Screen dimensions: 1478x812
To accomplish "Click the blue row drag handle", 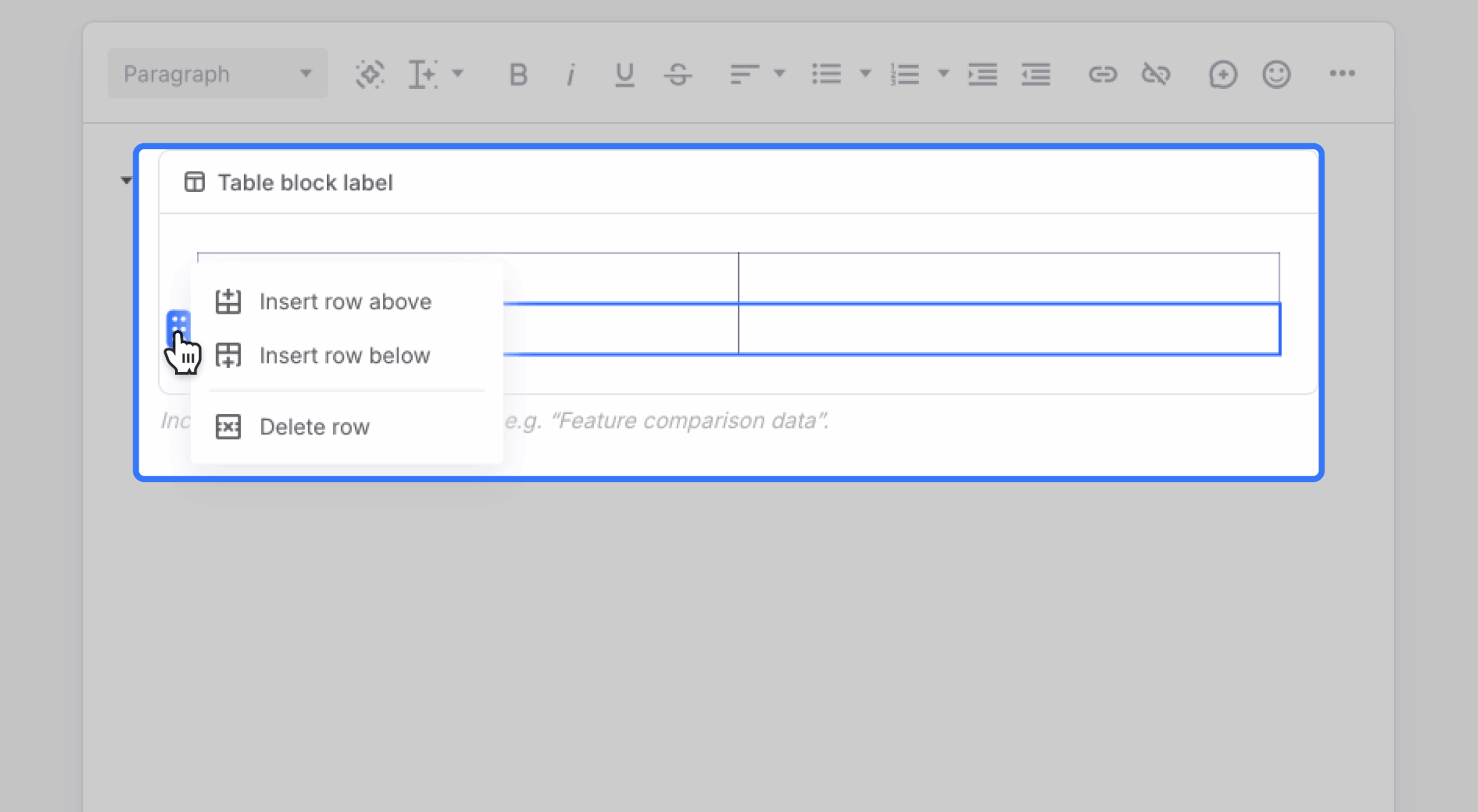I will [178, 326].
